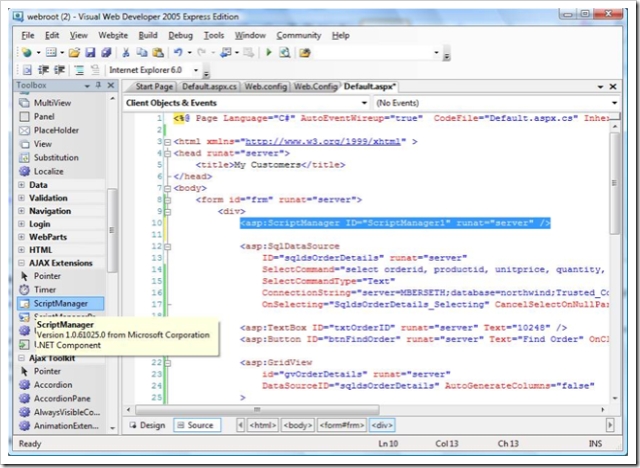This screenshot has width=640, height=468.
Task: Click the folder icon left of find box
Action: (x=304, y=52)
